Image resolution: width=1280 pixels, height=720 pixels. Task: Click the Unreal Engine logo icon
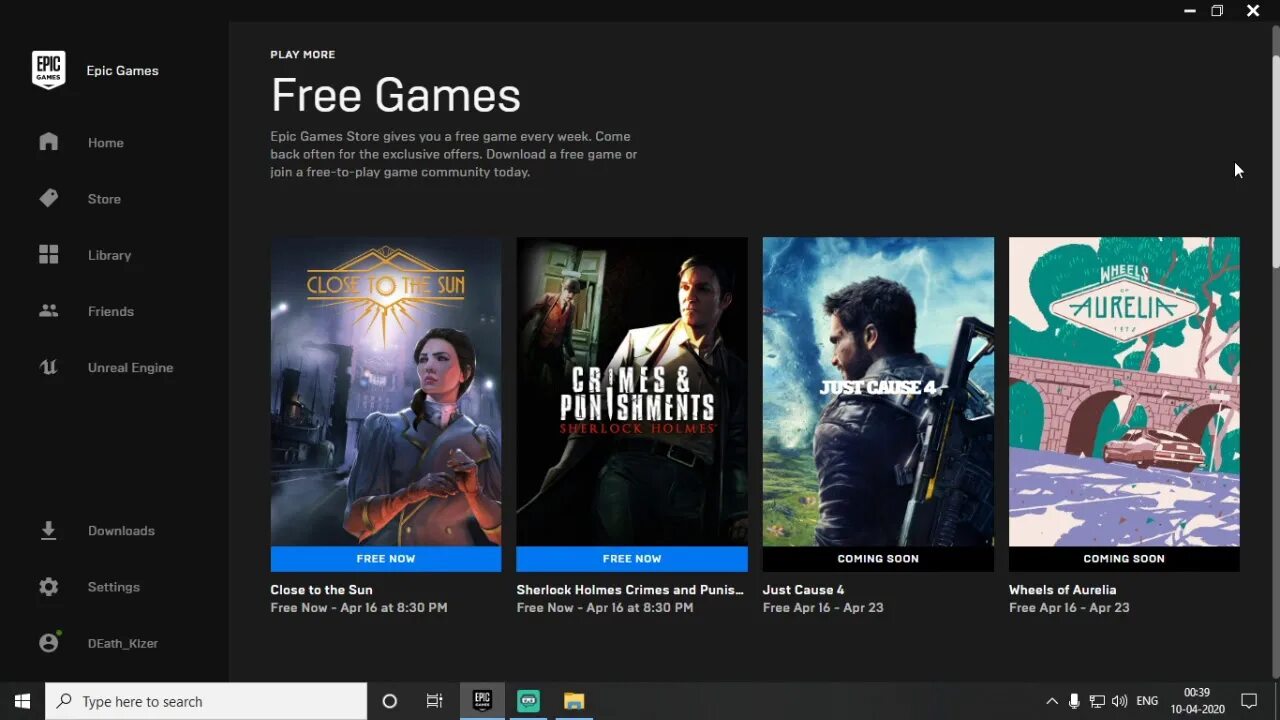click(48, 367)
